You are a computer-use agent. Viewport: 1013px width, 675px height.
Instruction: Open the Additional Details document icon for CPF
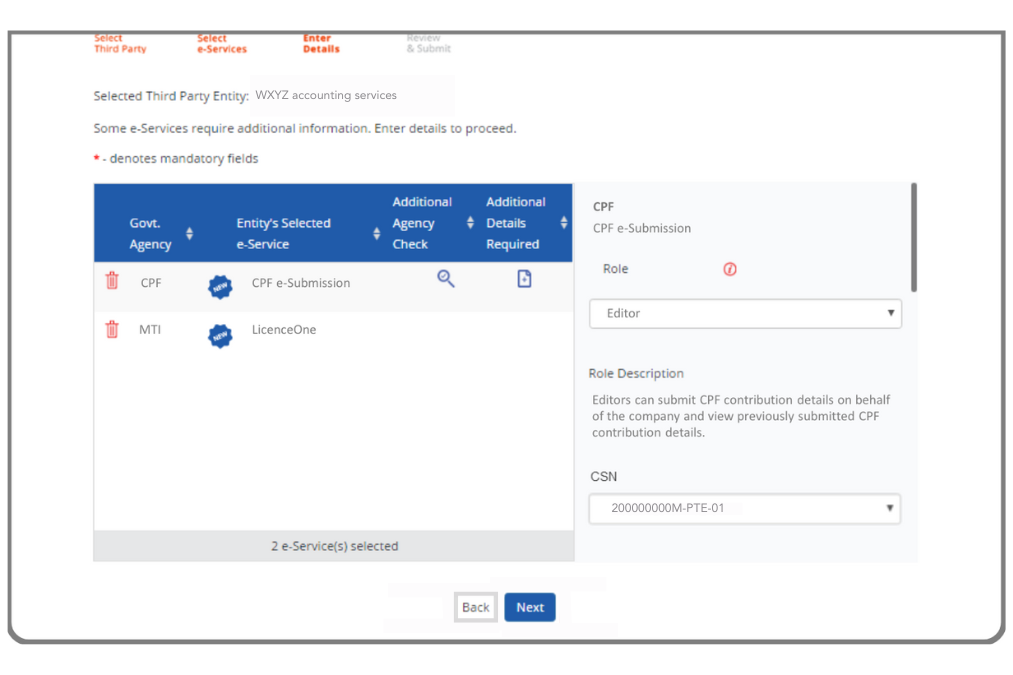point(524,278)
